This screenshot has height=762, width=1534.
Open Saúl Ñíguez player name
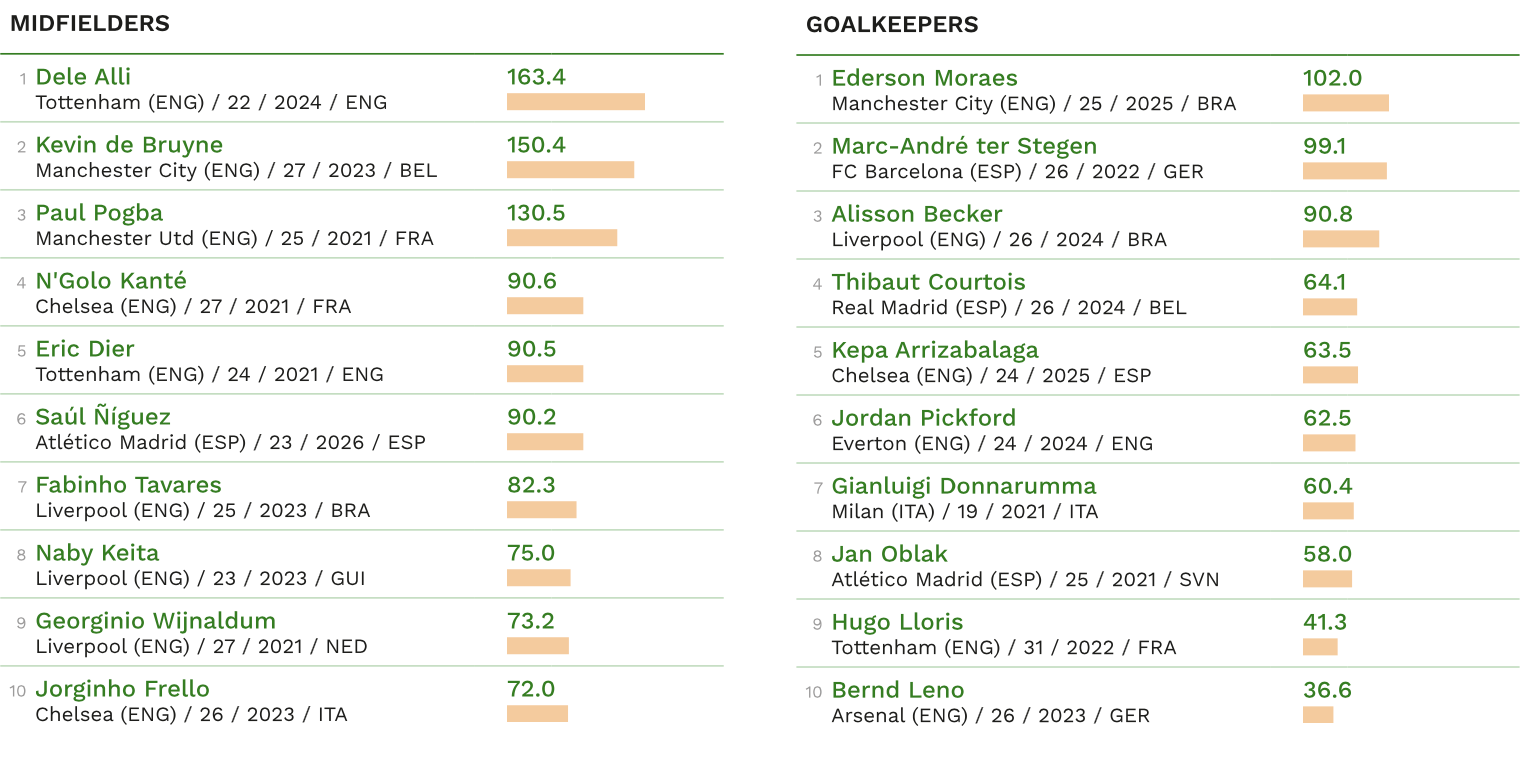point(103,417)
